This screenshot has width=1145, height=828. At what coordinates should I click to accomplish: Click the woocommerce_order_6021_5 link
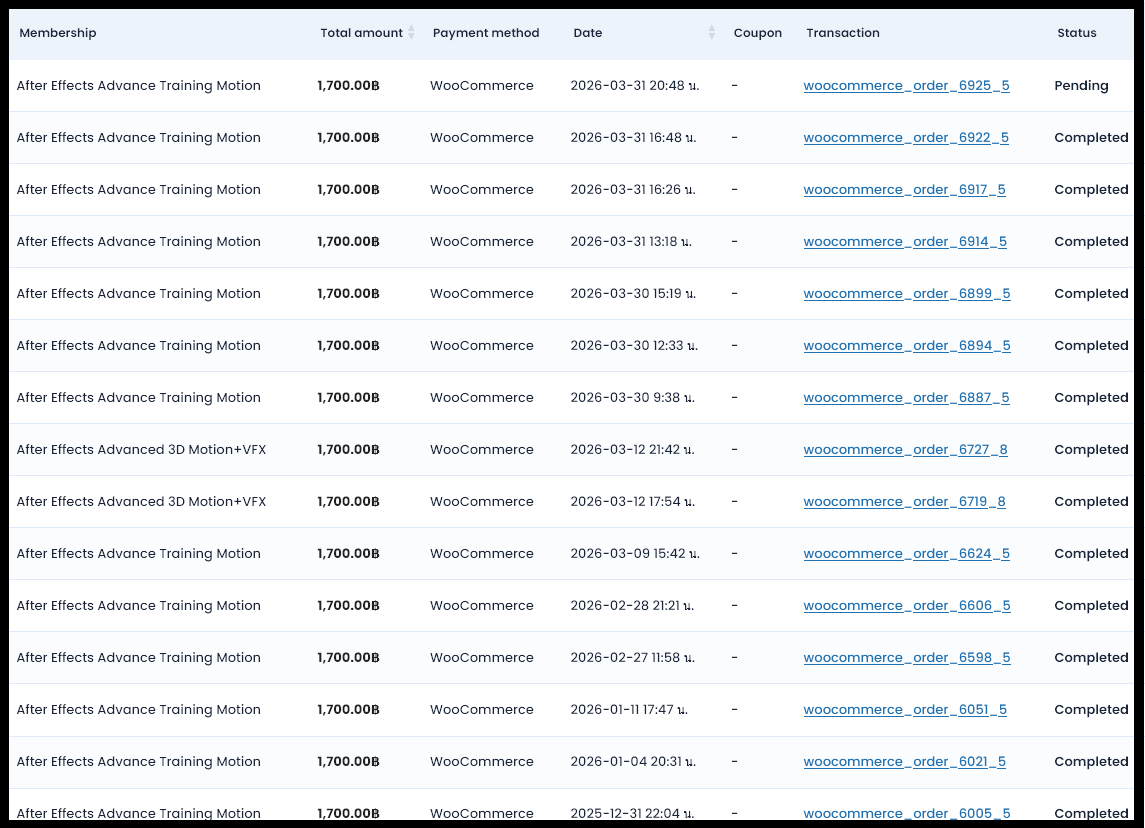pos(904,762)
